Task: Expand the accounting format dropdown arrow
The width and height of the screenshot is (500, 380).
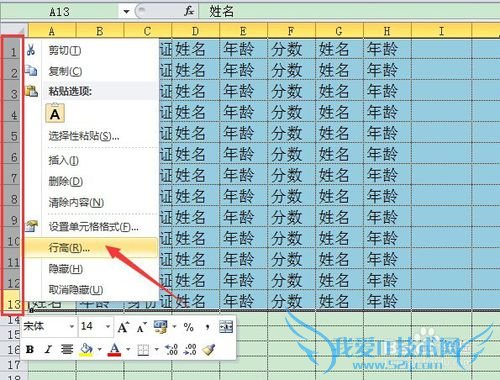Action: pos(174,327)
